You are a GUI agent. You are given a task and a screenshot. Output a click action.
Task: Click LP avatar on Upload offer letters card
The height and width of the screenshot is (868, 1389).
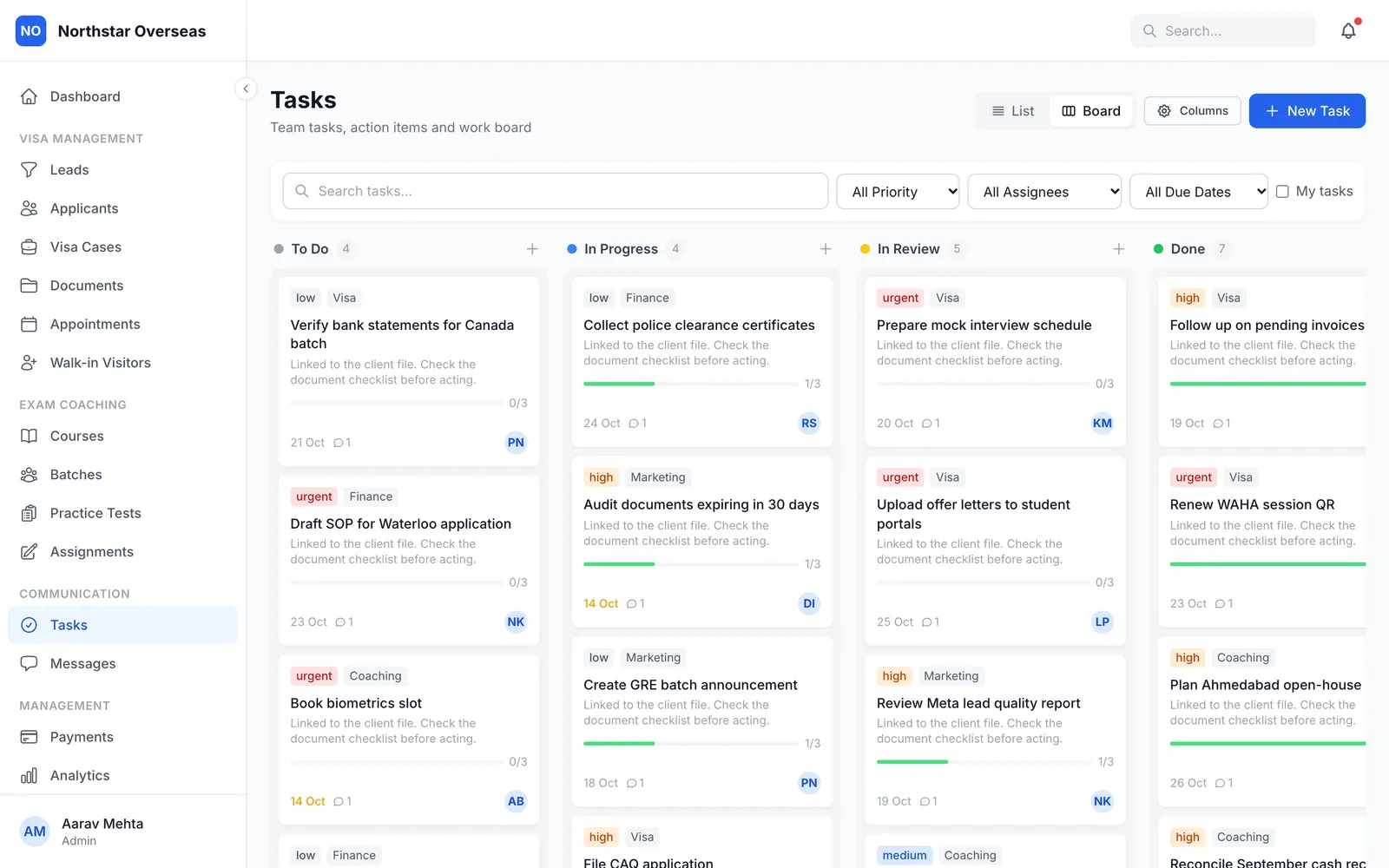[1103, 621]
